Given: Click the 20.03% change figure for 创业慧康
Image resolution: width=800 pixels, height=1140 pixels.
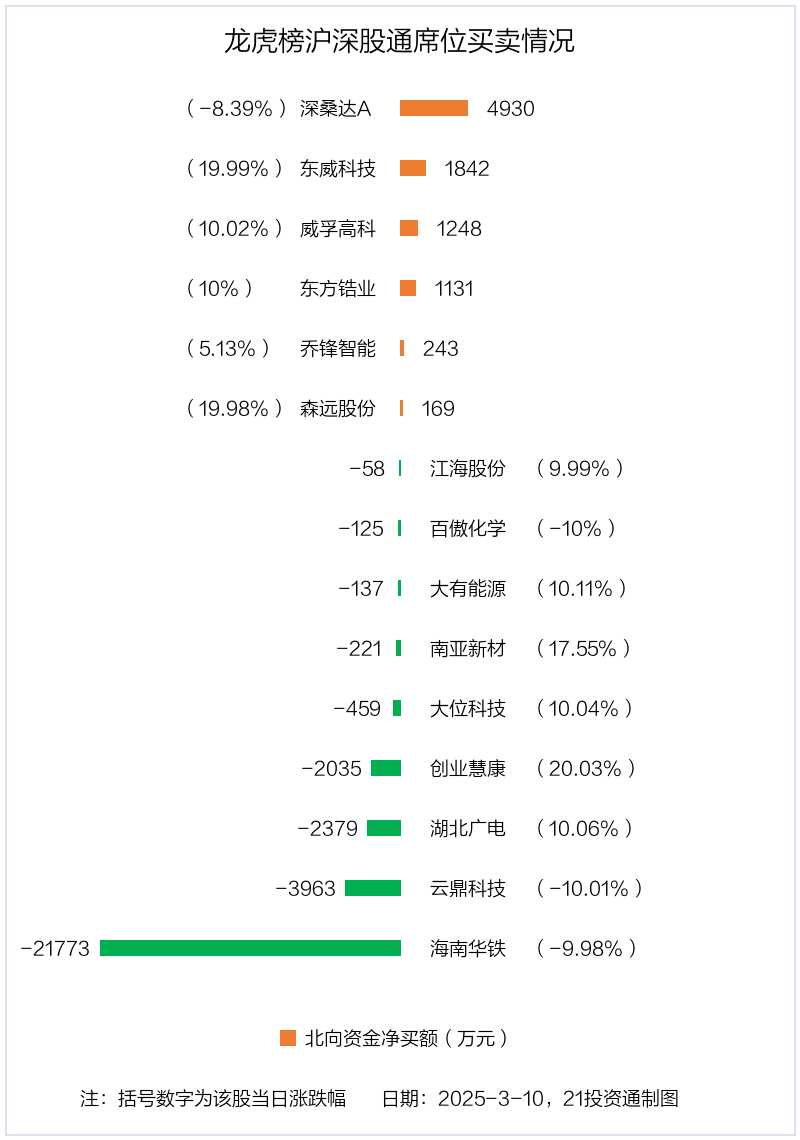Looking at the screenshot, I should 586,768.
